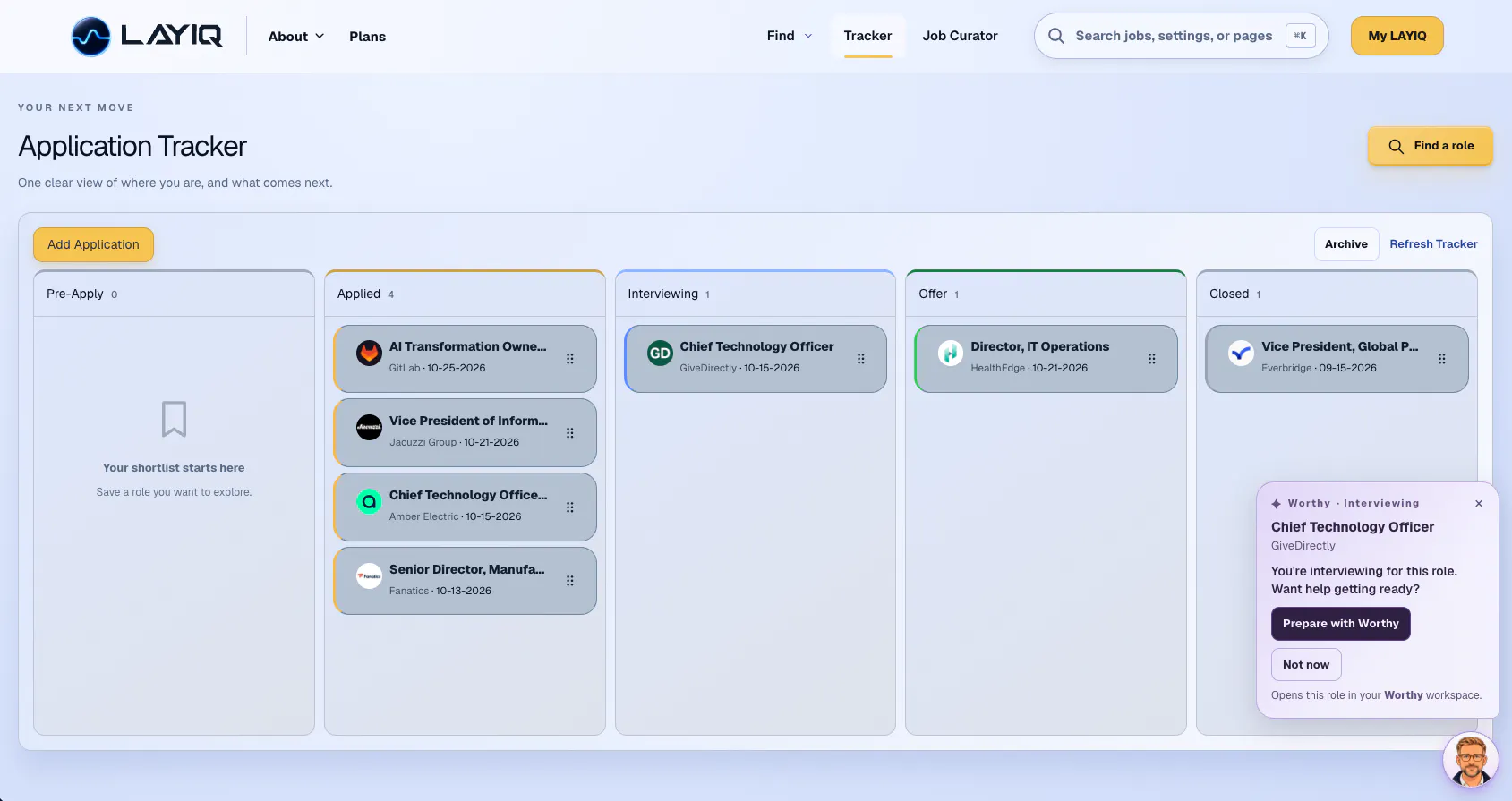The height and width of the screenshot is (801, 1512).
Task: Click Prepare with Worthy button
Action: click(x=1340, y=624)
